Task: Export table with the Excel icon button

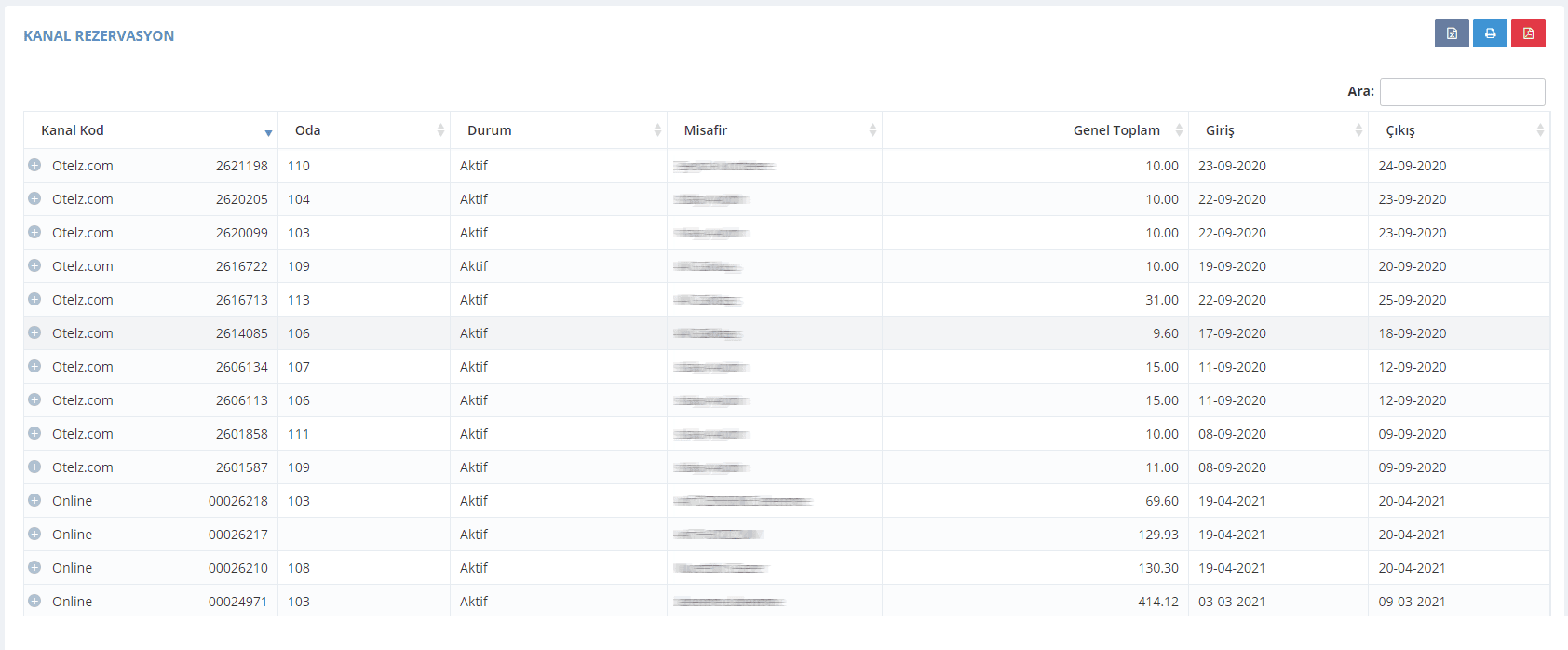Action: (x=1452, y=34)
